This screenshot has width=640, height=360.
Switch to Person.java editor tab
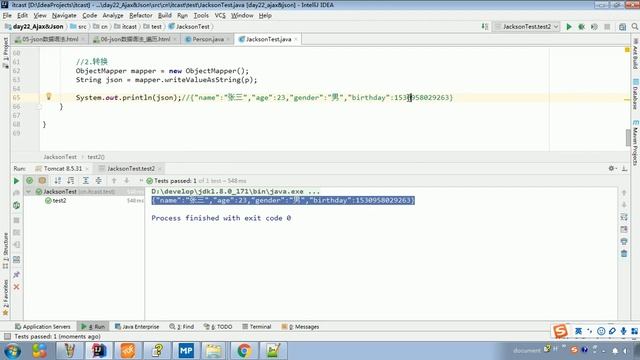[x=207, y=39]
